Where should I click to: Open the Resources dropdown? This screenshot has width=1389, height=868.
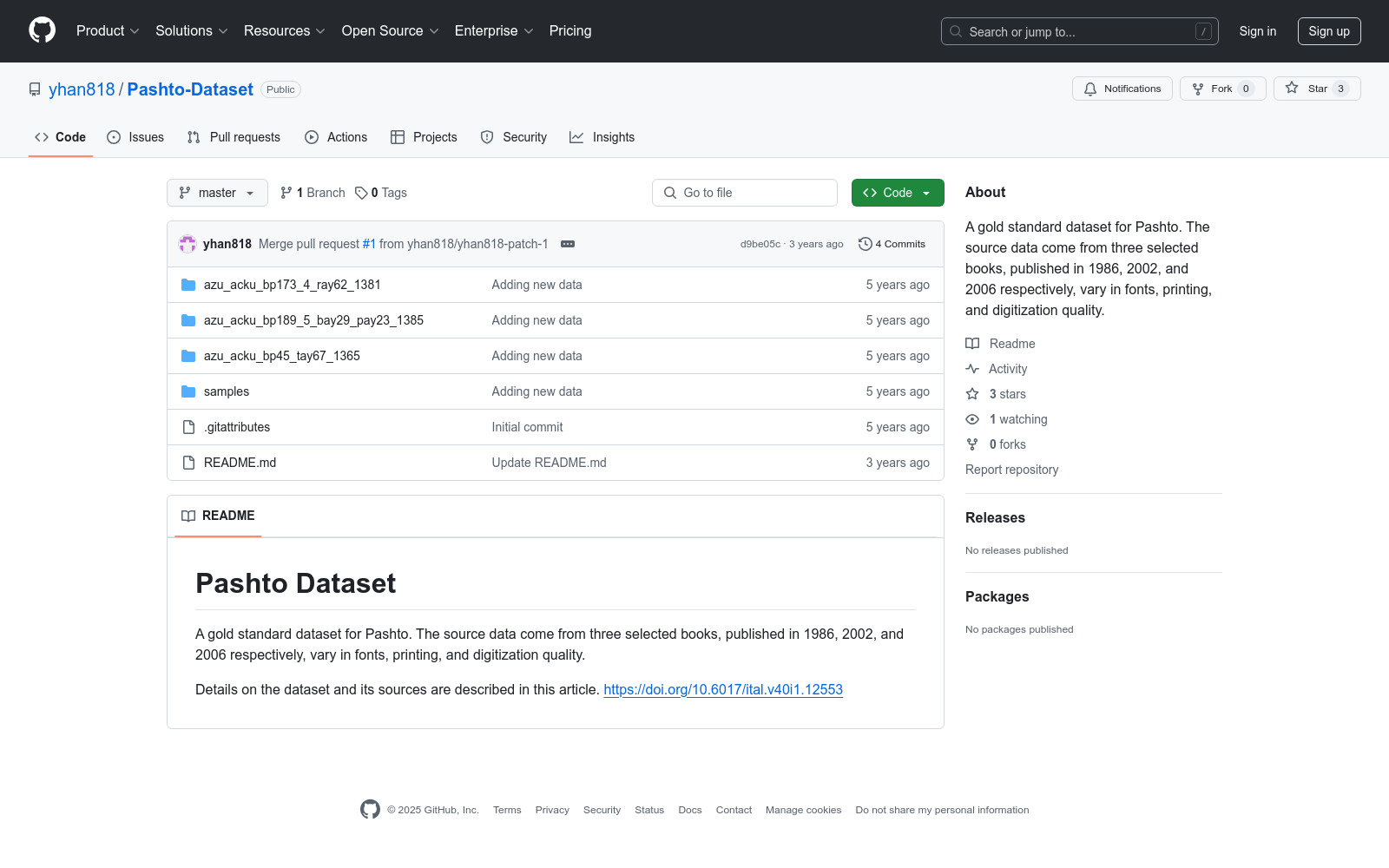click(285, 31)
